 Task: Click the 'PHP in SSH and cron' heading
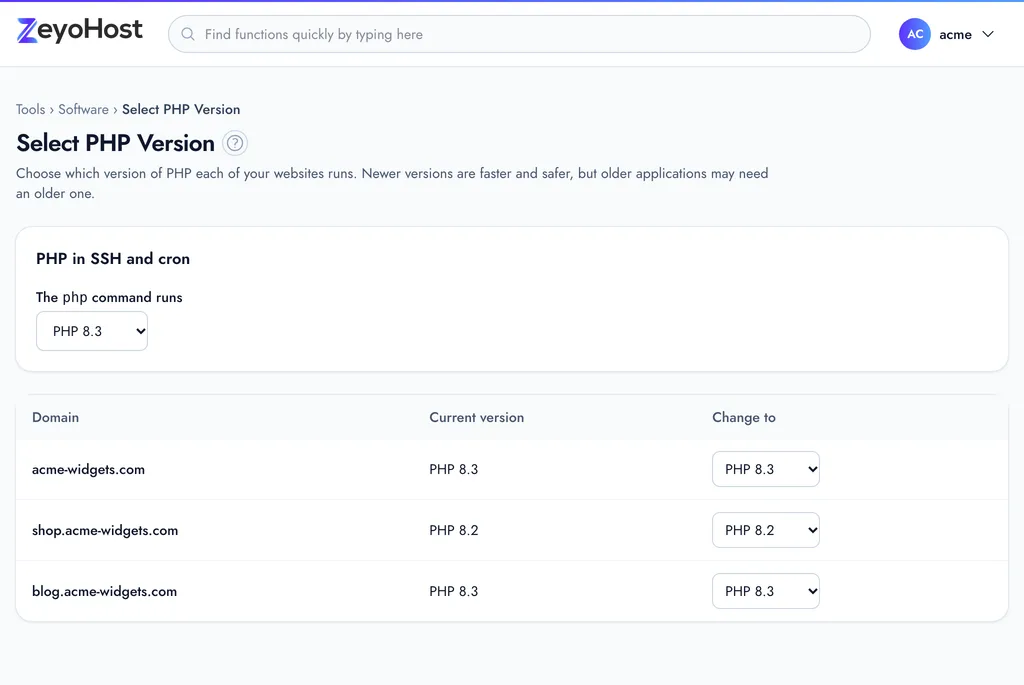point(113,259)
